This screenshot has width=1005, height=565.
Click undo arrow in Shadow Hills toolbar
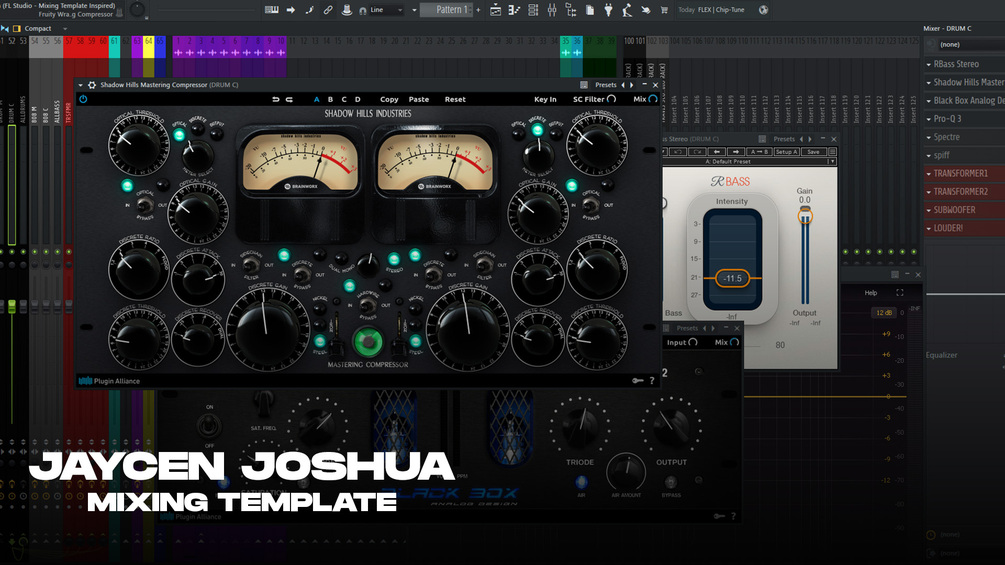point(276,99)
